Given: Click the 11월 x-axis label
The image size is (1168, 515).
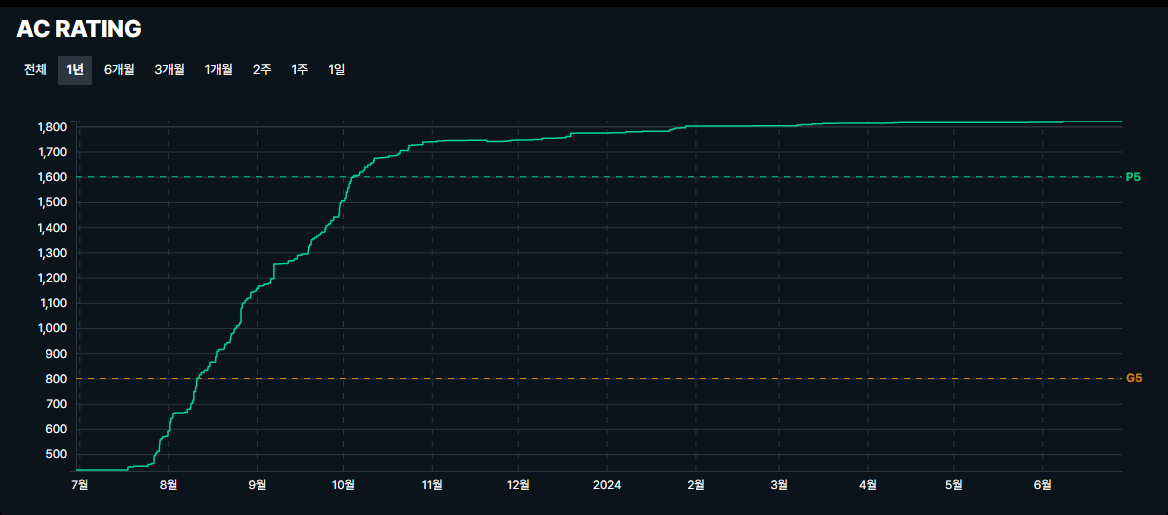Looking at the screenshot, I should tap(432, 485).
